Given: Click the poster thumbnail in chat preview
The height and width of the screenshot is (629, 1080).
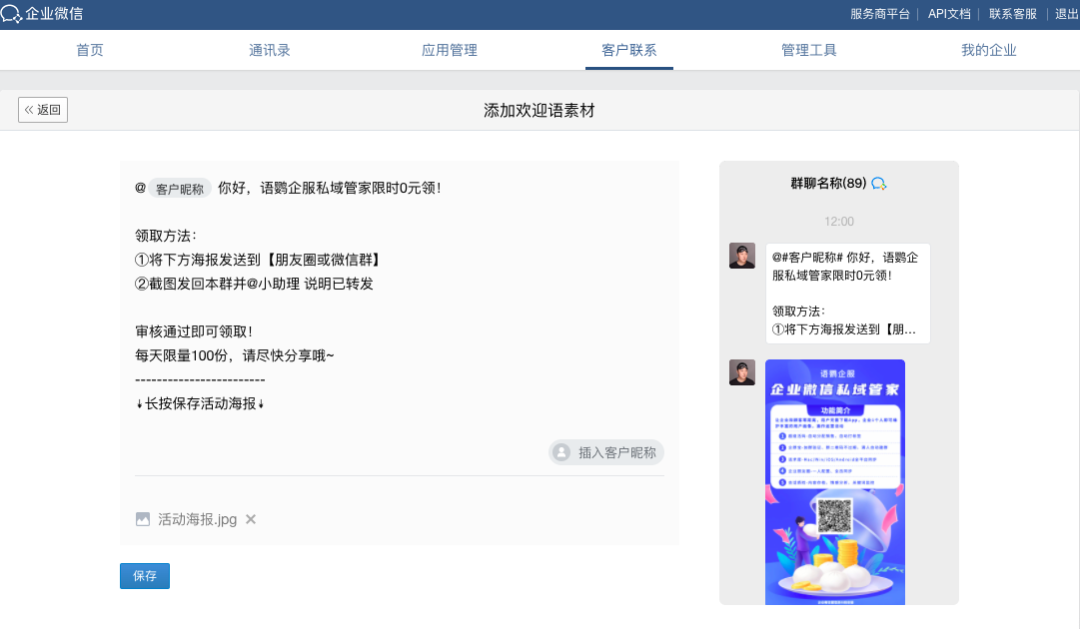Looking at the screenshot, I should (x=835, y=482).
